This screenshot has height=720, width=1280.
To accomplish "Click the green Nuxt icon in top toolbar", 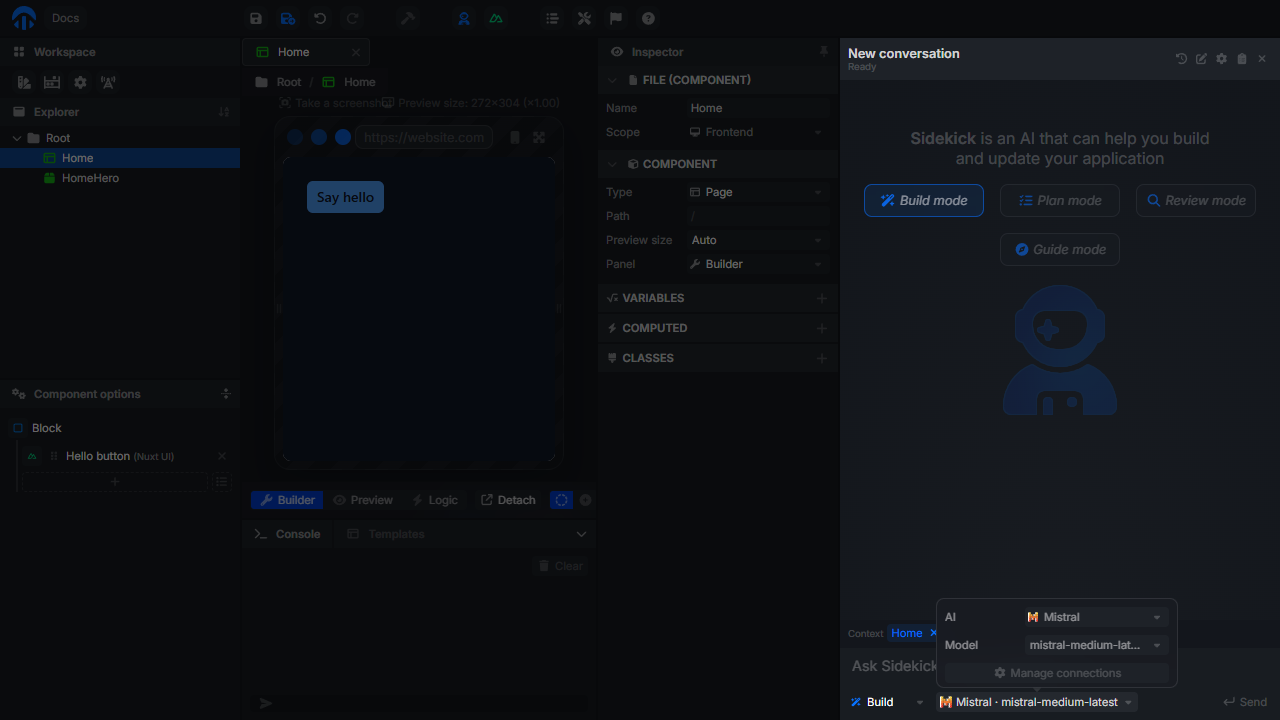I will tap(496, 18).
